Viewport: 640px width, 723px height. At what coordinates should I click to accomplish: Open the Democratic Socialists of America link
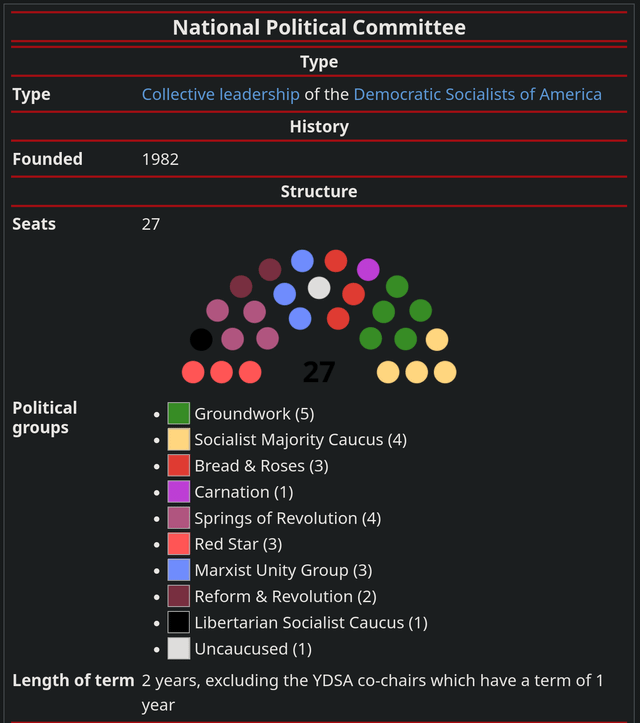coord(477,94)
